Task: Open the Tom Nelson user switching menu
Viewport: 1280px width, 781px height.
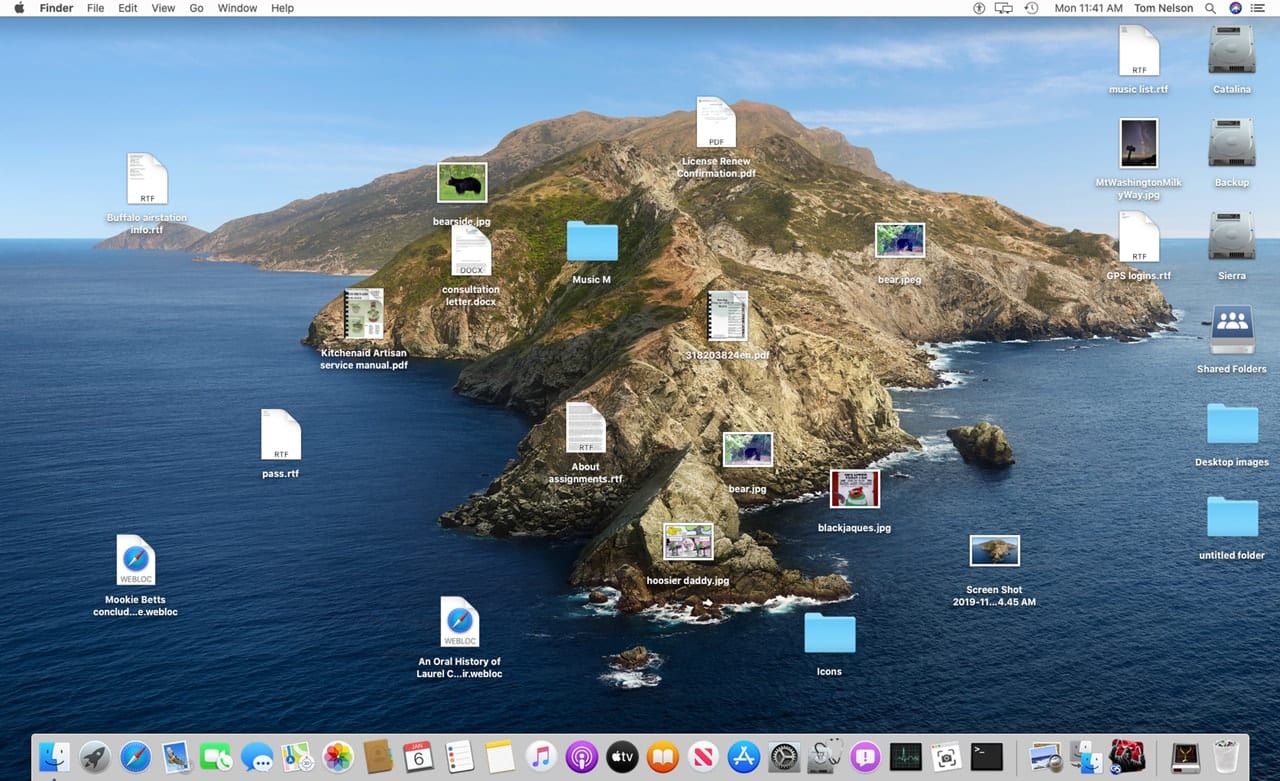Action: (1162, 8)
